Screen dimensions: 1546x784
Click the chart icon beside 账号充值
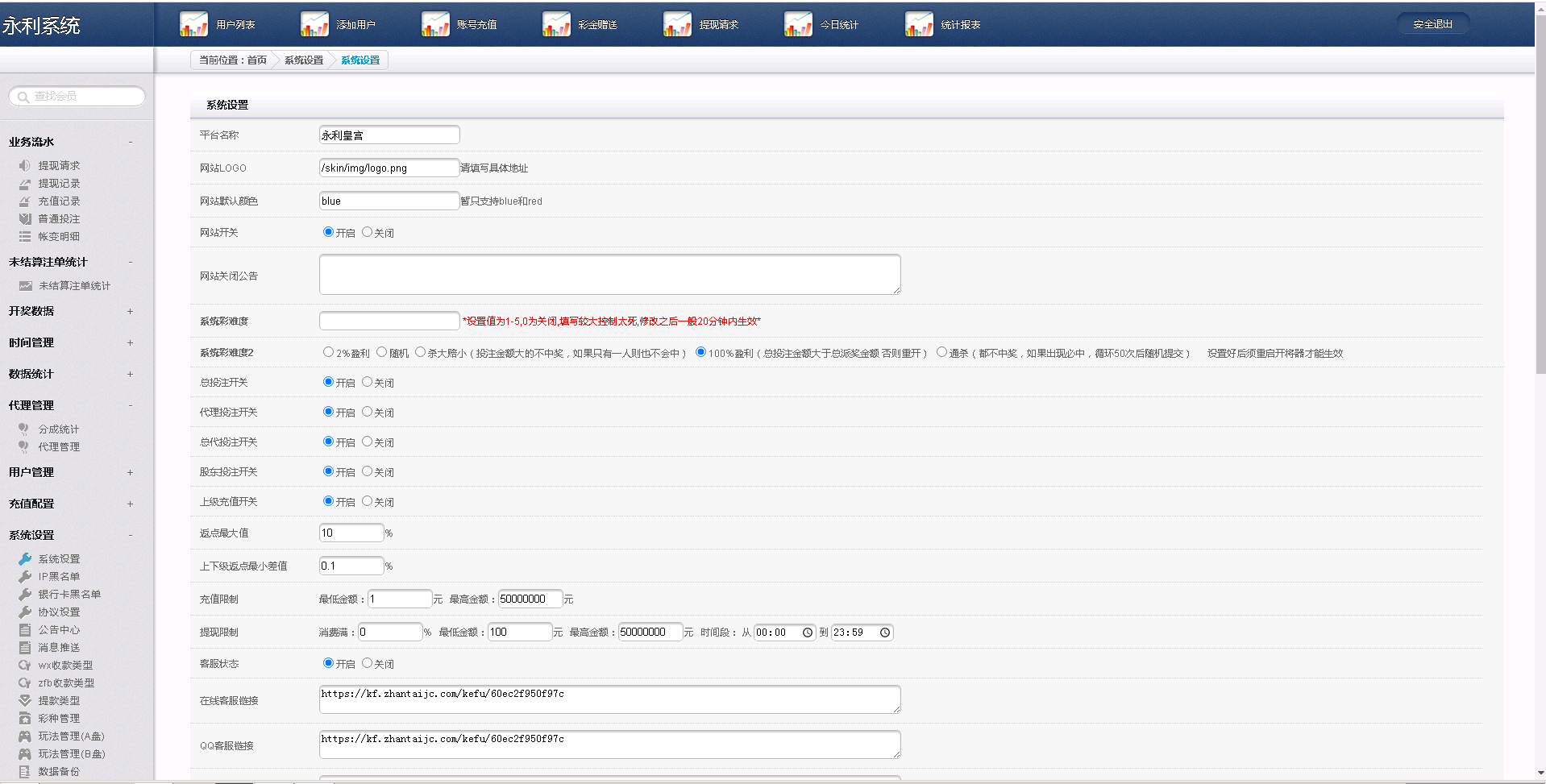point(435,24)
